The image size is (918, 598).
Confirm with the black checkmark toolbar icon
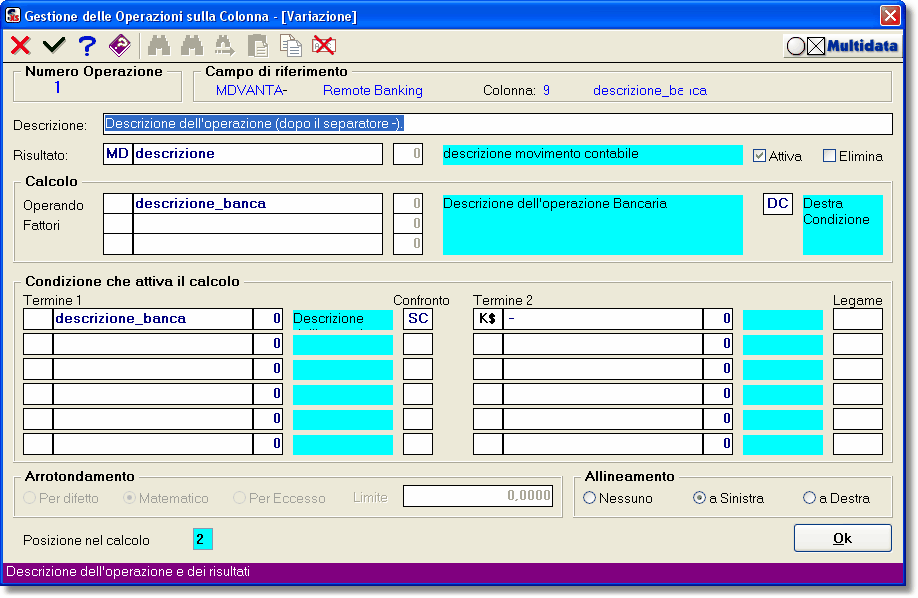click(54, 45)
